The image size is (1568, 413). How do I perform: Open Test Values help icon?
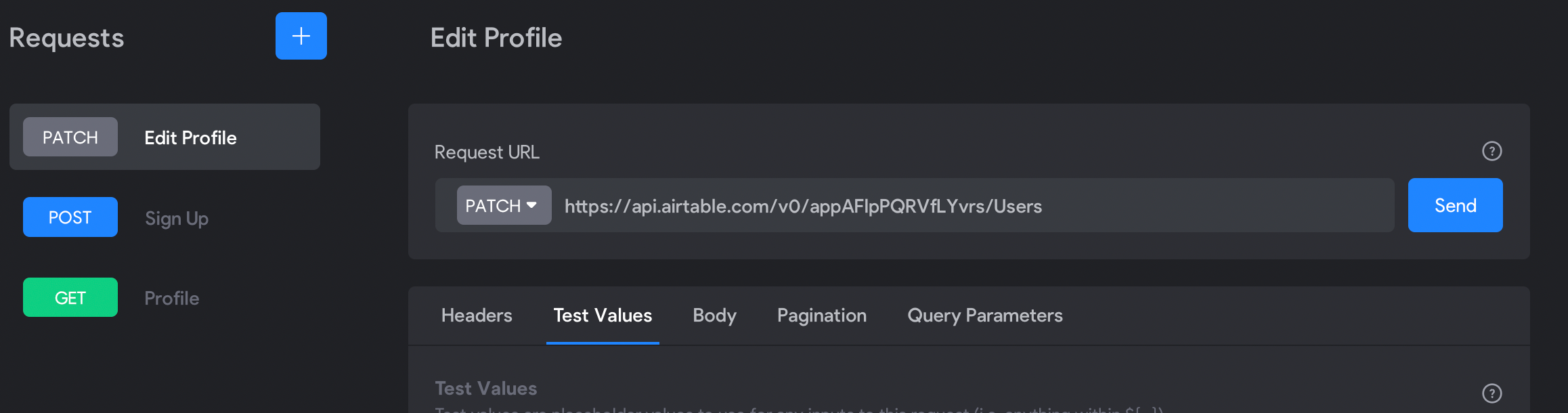coord(1492,393)
